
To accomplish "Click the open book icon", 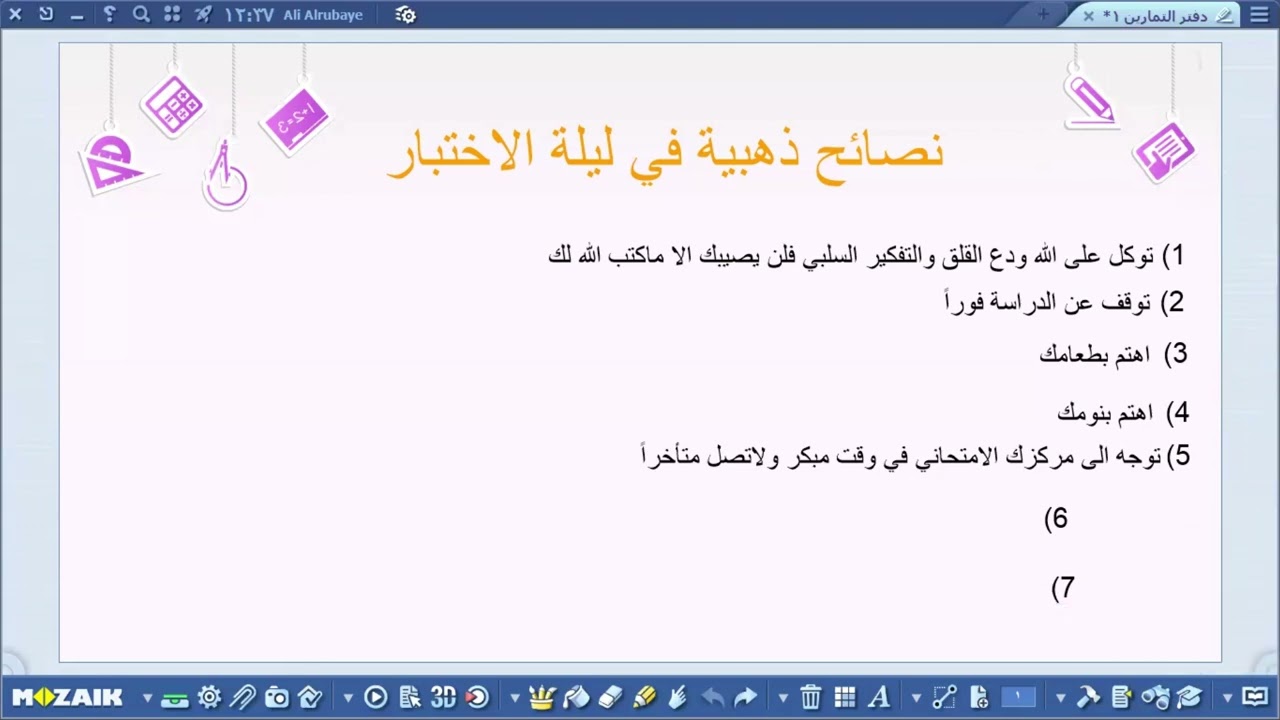I will [x=1255, y=697].
